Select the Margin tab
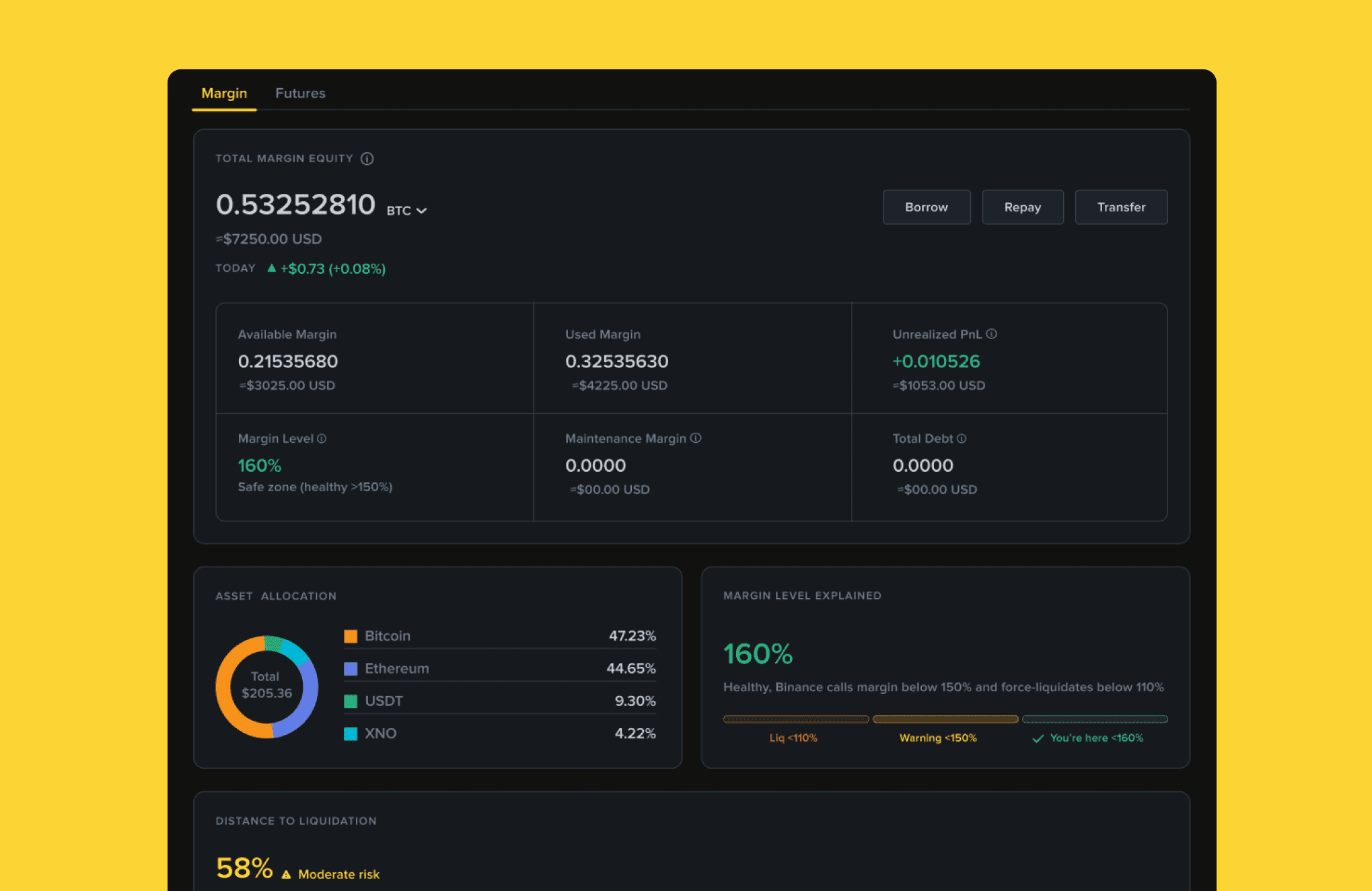This screenshot has width=1372, height=891. click(224, 93)
